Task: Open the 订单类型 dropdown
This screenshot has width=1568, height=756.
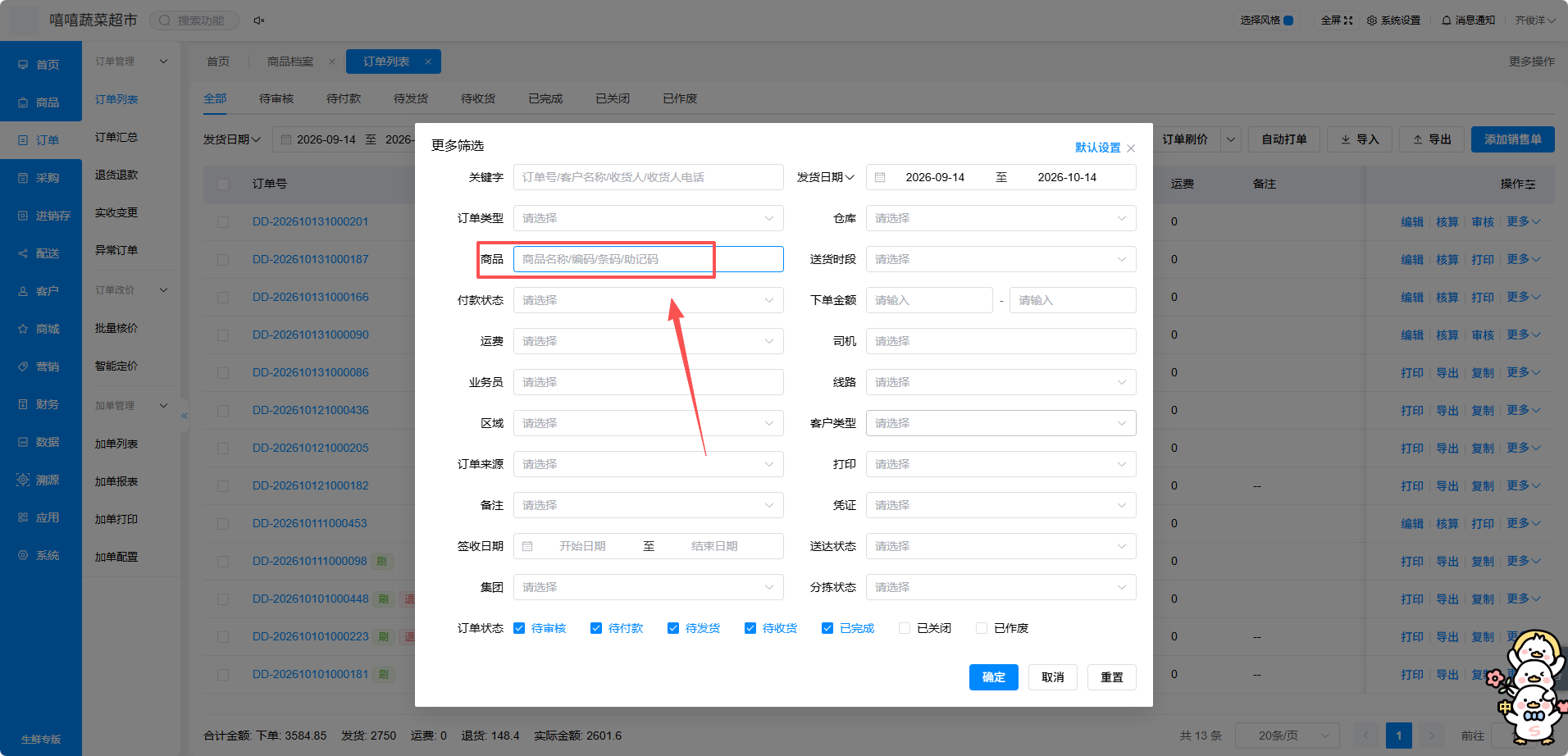Action: click(x=649, y=218)
